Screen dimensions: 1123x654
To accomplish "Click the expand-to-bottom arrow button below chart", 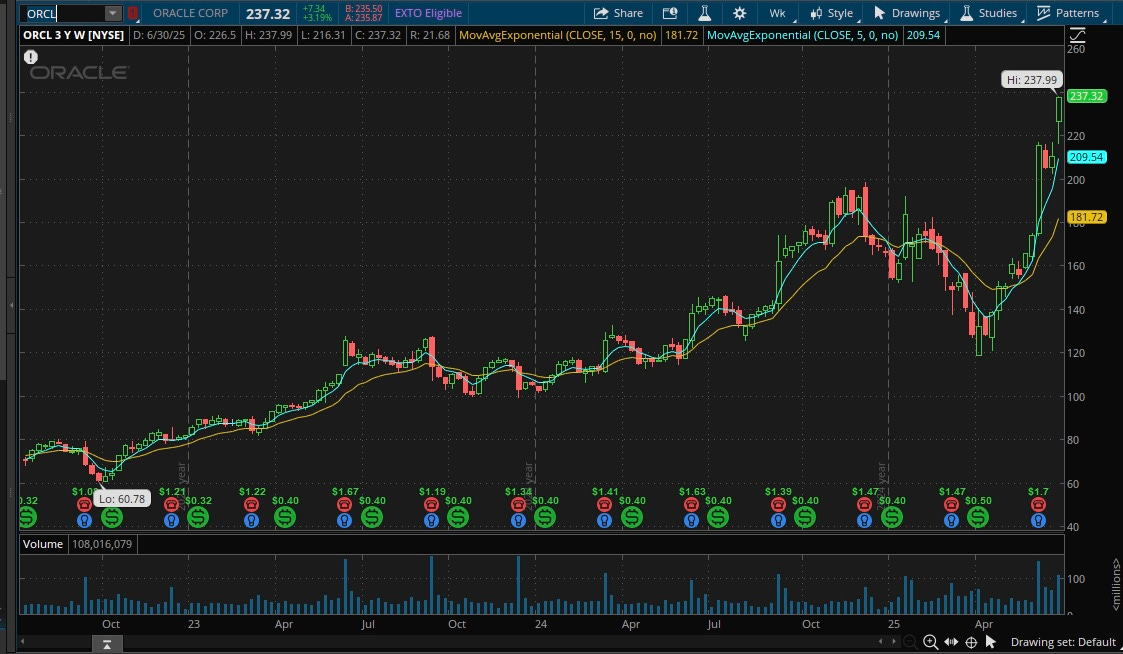I will [107, 645].
